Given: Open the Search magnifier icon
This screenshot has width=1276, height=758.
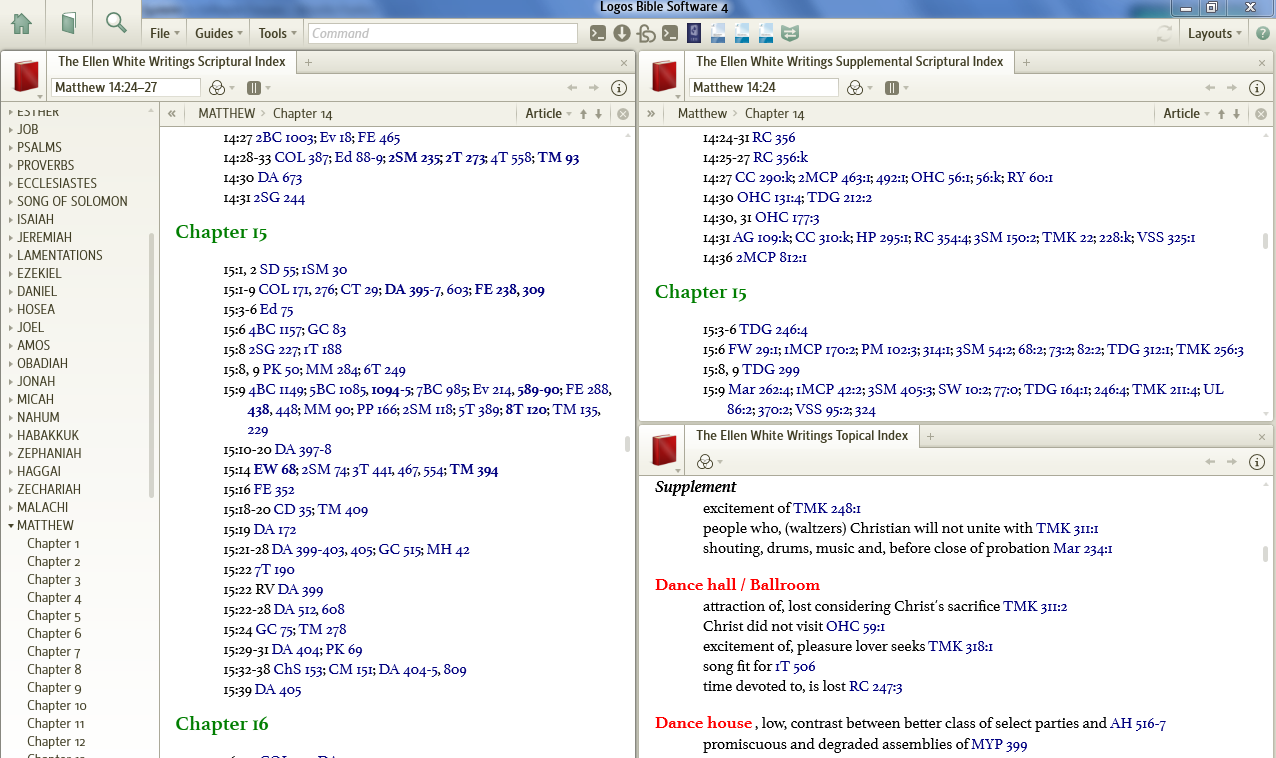Looking at the screenshot, I should coord(116,22).
